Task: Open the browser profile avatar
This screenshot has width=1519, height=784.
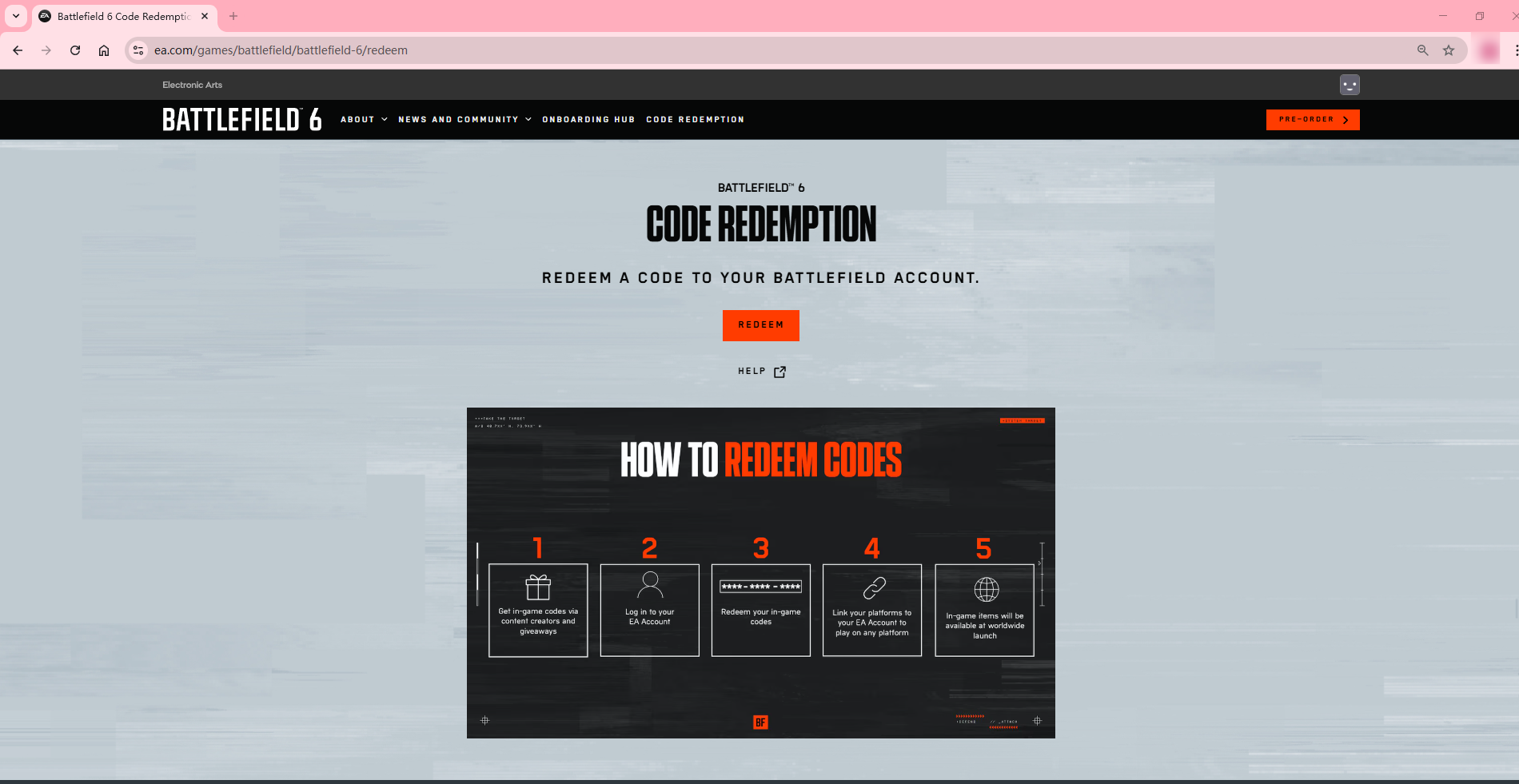Action: click(x=1489, y=50)
